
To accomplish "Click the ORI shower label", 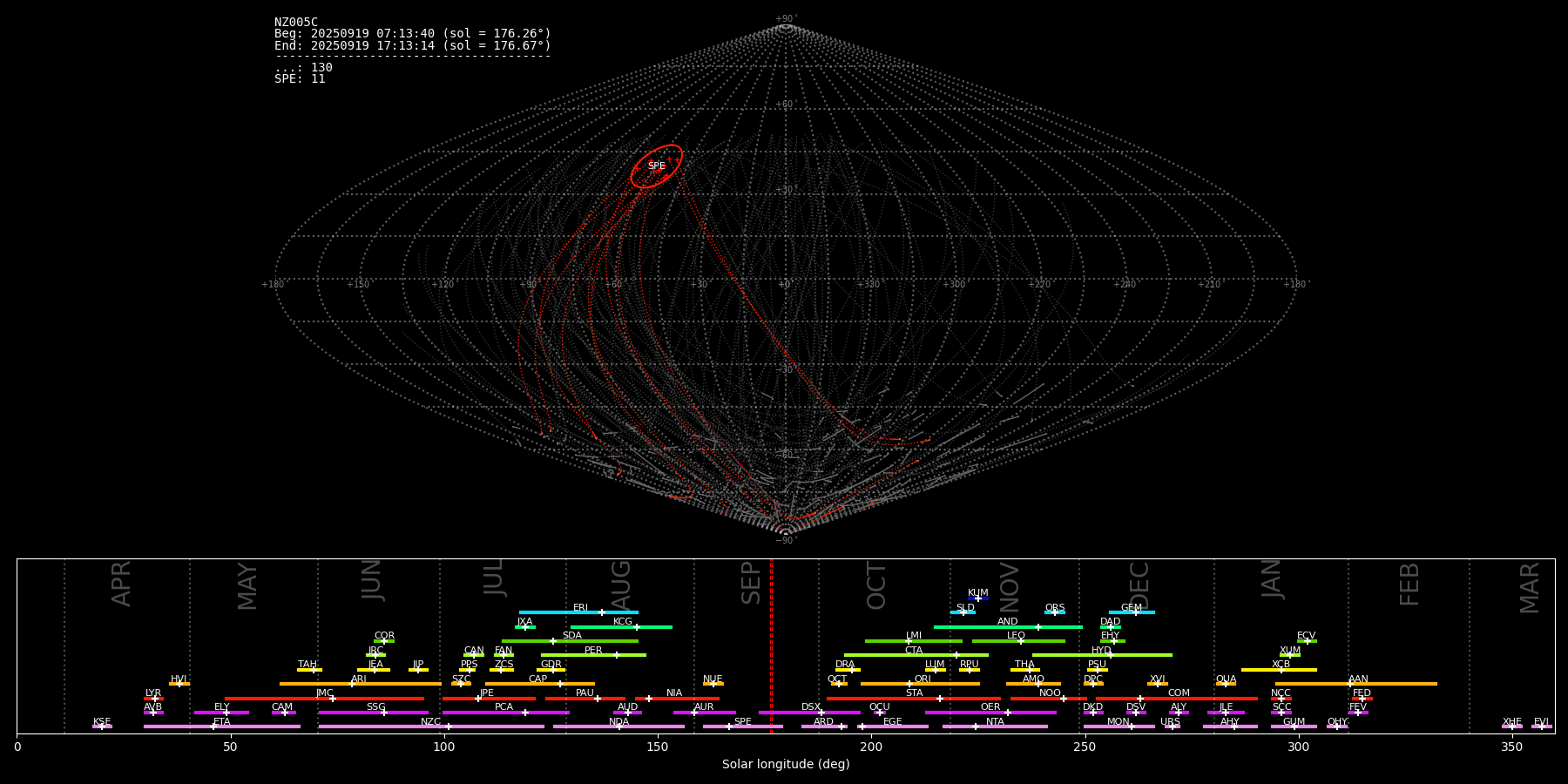I will click(923, 679).
